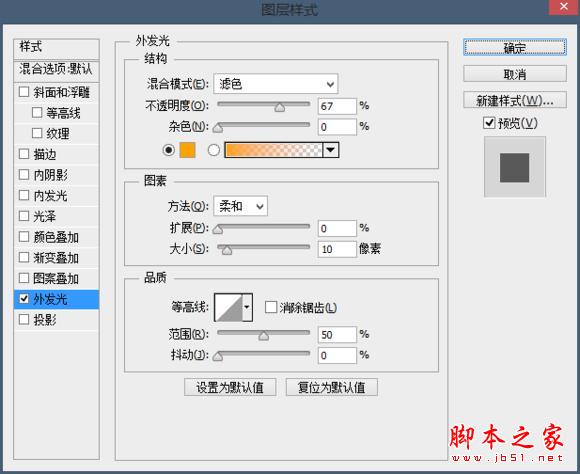Click the 大小 value field showing 10
The image size is (580, 474).
click(x=337, y=249)
